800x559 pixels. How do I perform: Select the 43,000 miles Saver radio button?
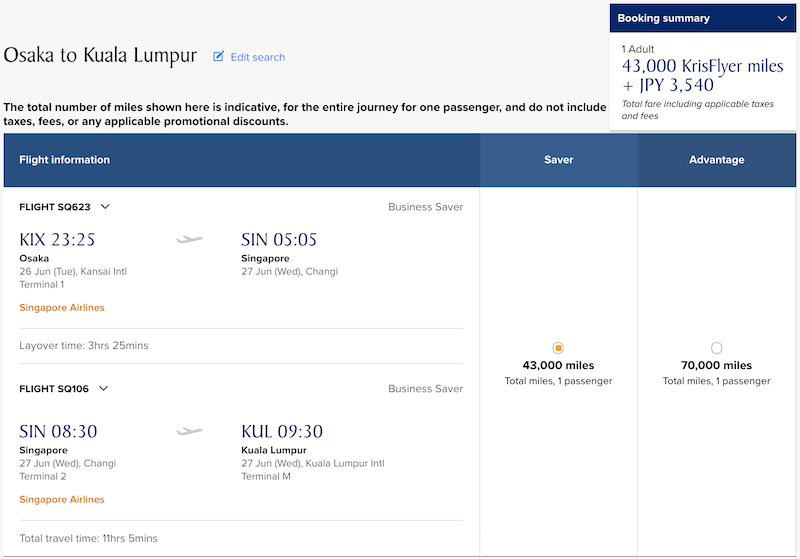pos(558,348)
